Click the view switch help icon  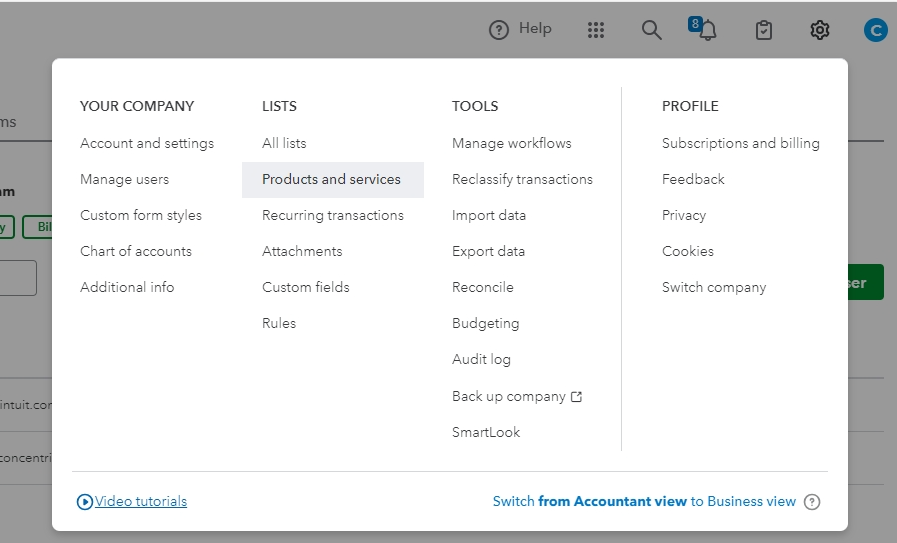click(x=812, y=502)
